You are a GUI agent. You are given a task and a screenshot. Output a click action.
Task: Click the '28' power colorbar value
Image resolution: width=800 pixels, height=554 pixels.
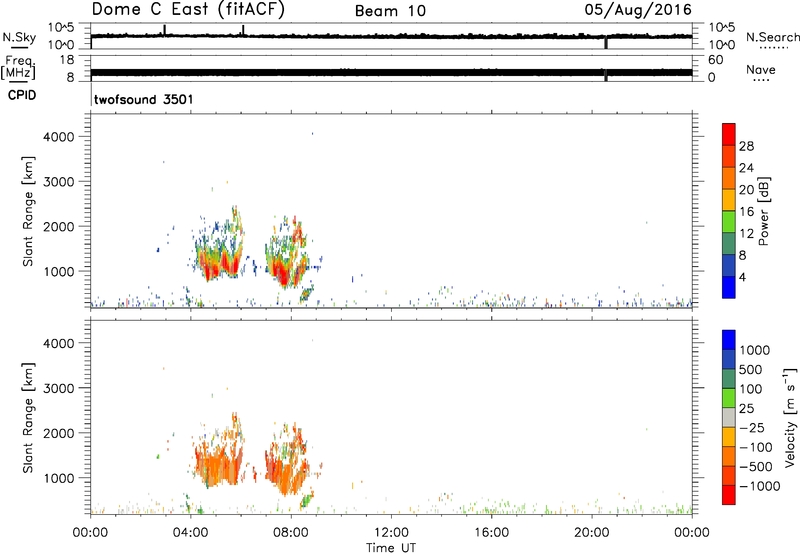(746, 146)
